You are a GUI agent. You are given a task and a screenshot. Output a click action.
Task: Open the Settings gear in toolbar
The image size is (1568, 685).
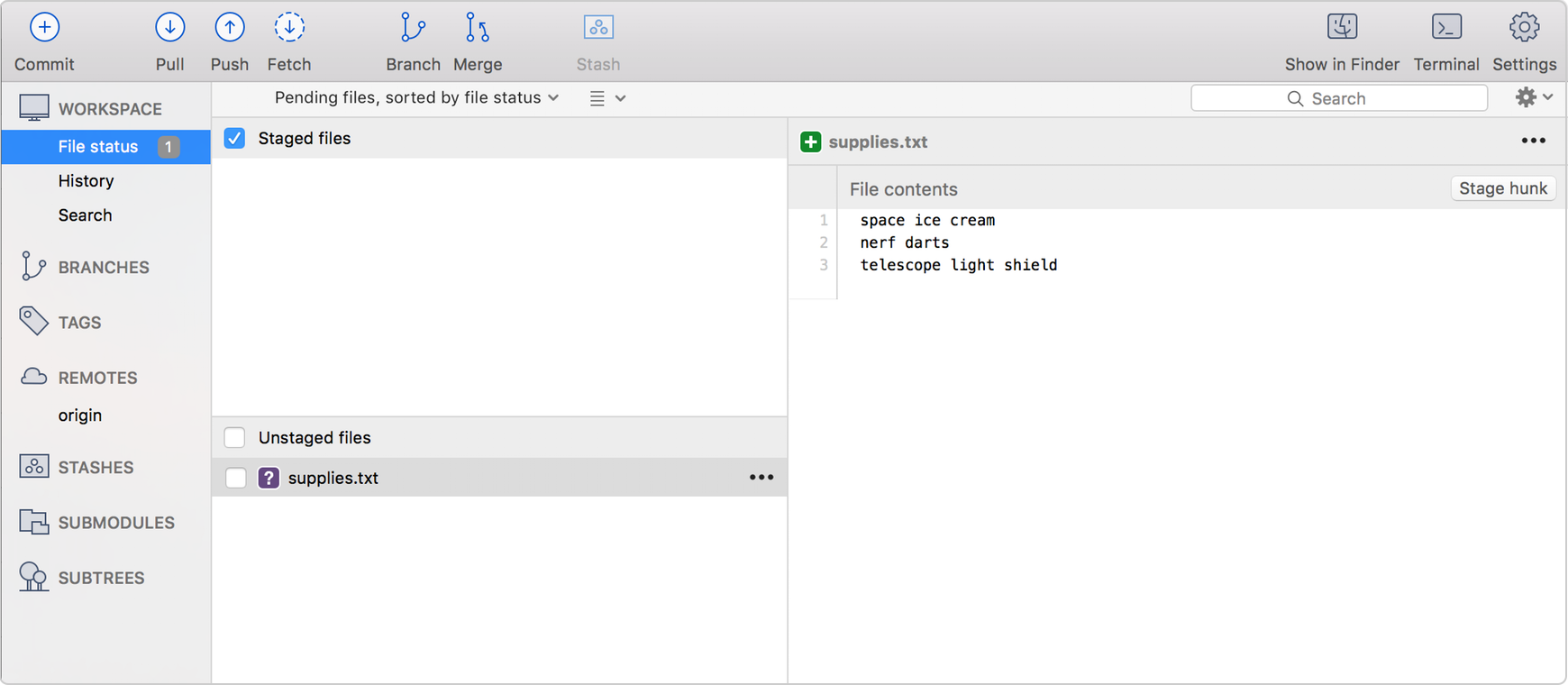point(1524,28)
